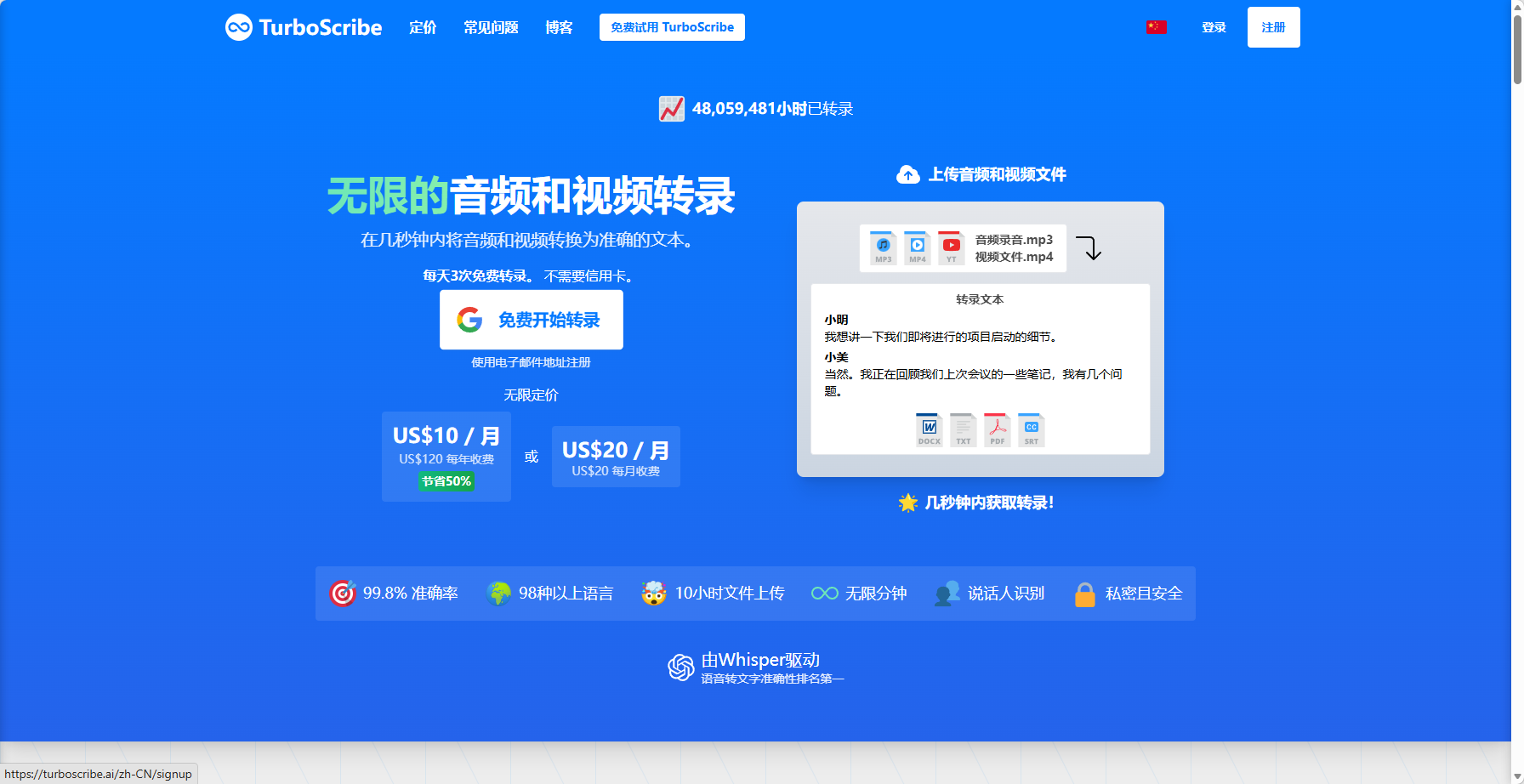Click the DOCX export icon
The width and height of the screenshot is (1524, 784).
(x=929, y=430)
